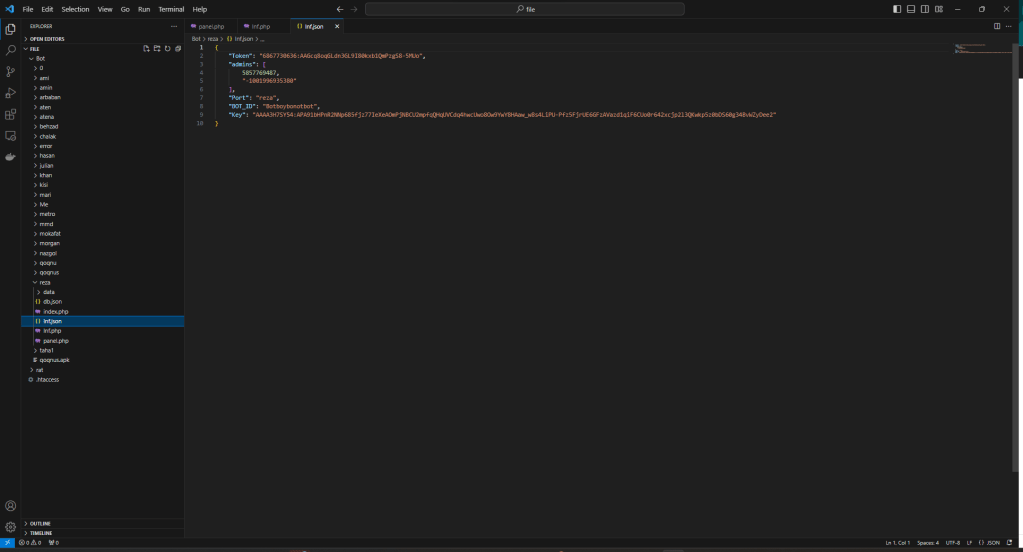Refresh the Explorer file tree
Viewport: 1023px width, 552px height.
coord(167,48)
